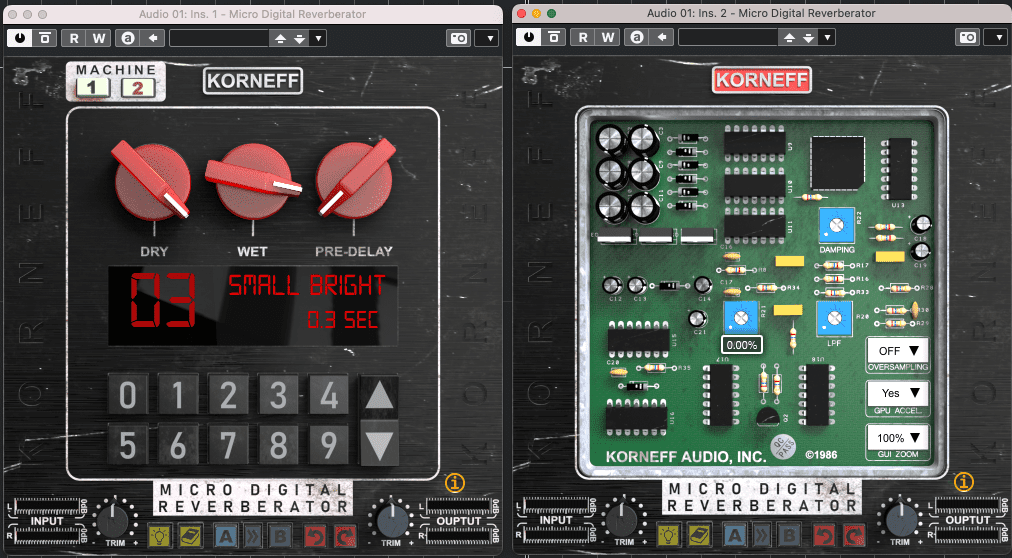Click the yellow lightbulb tooltips icon in Ins. 1 window
The width and height of the screenshot is (1012, 558).
coord(159,535)
